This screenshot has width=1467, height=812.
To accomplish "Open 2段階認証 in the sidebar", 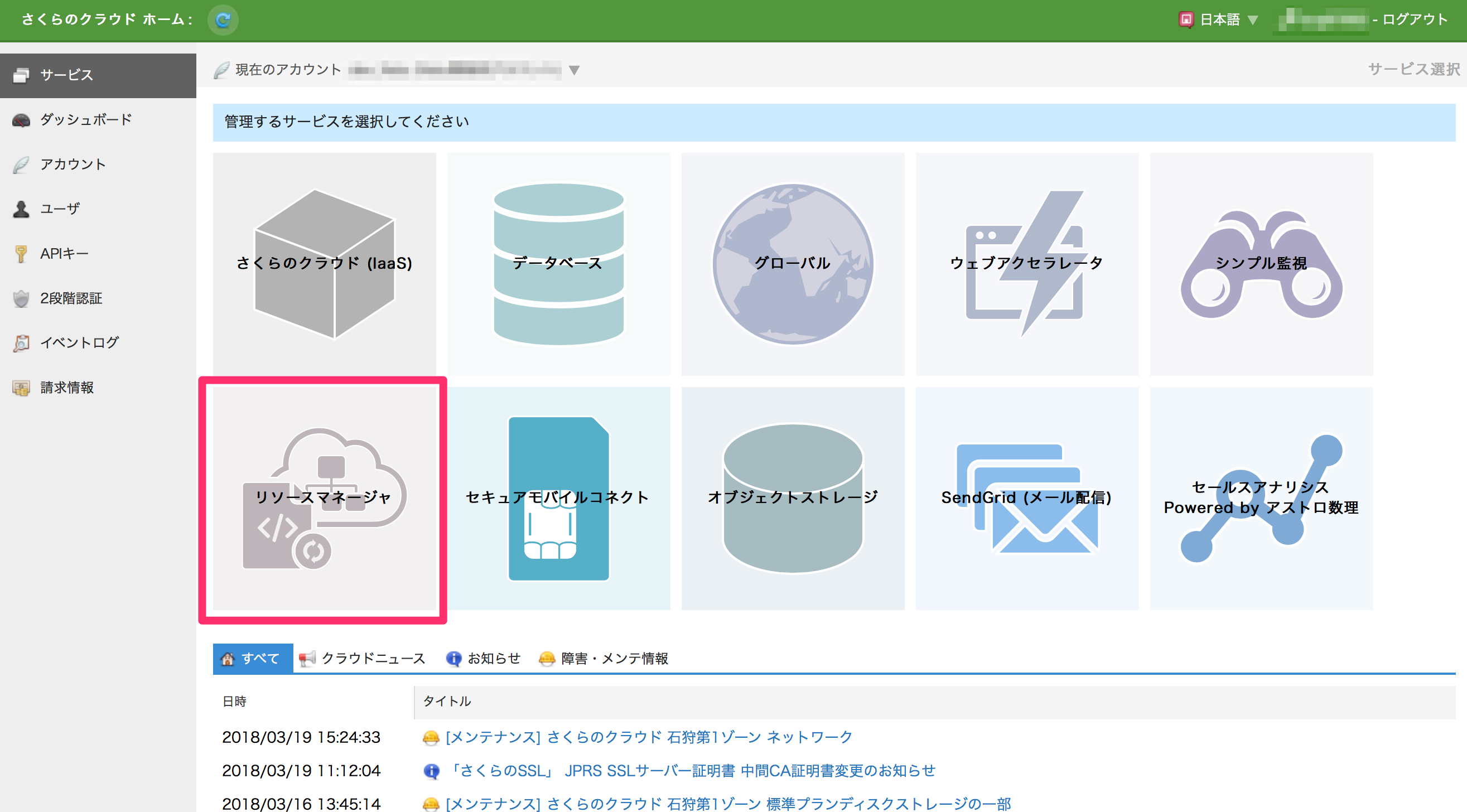I will pyautogui.click(x=98, y=298).
